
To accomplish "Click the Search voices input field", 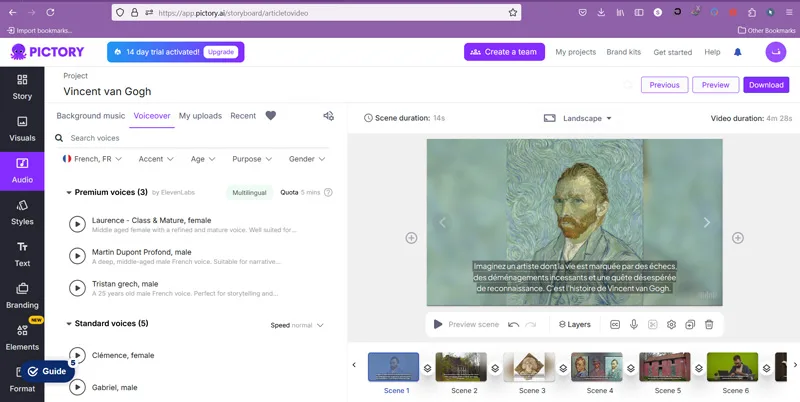I will [x=194, y=138].
